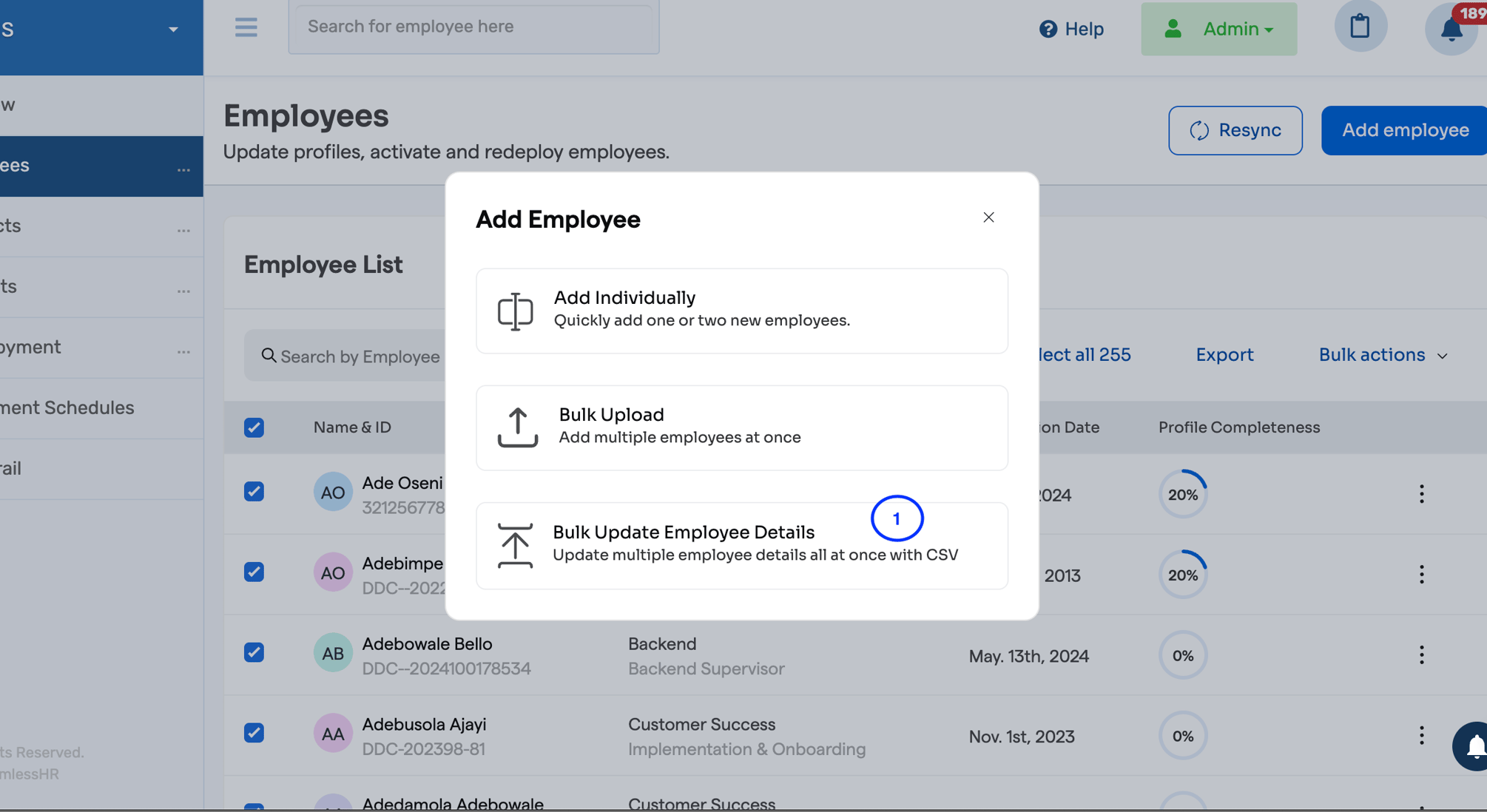This screenshot has width=1487, height=812.
Task: Open the 'rail' sidebar item
Action: click(x=101, y=469)
